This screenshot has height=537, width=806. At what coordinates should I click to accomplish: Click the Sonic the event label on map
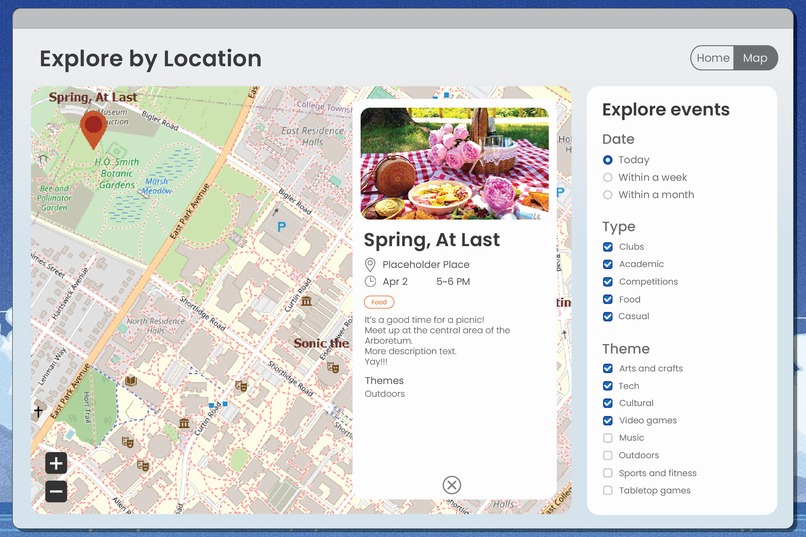[321, 343]
